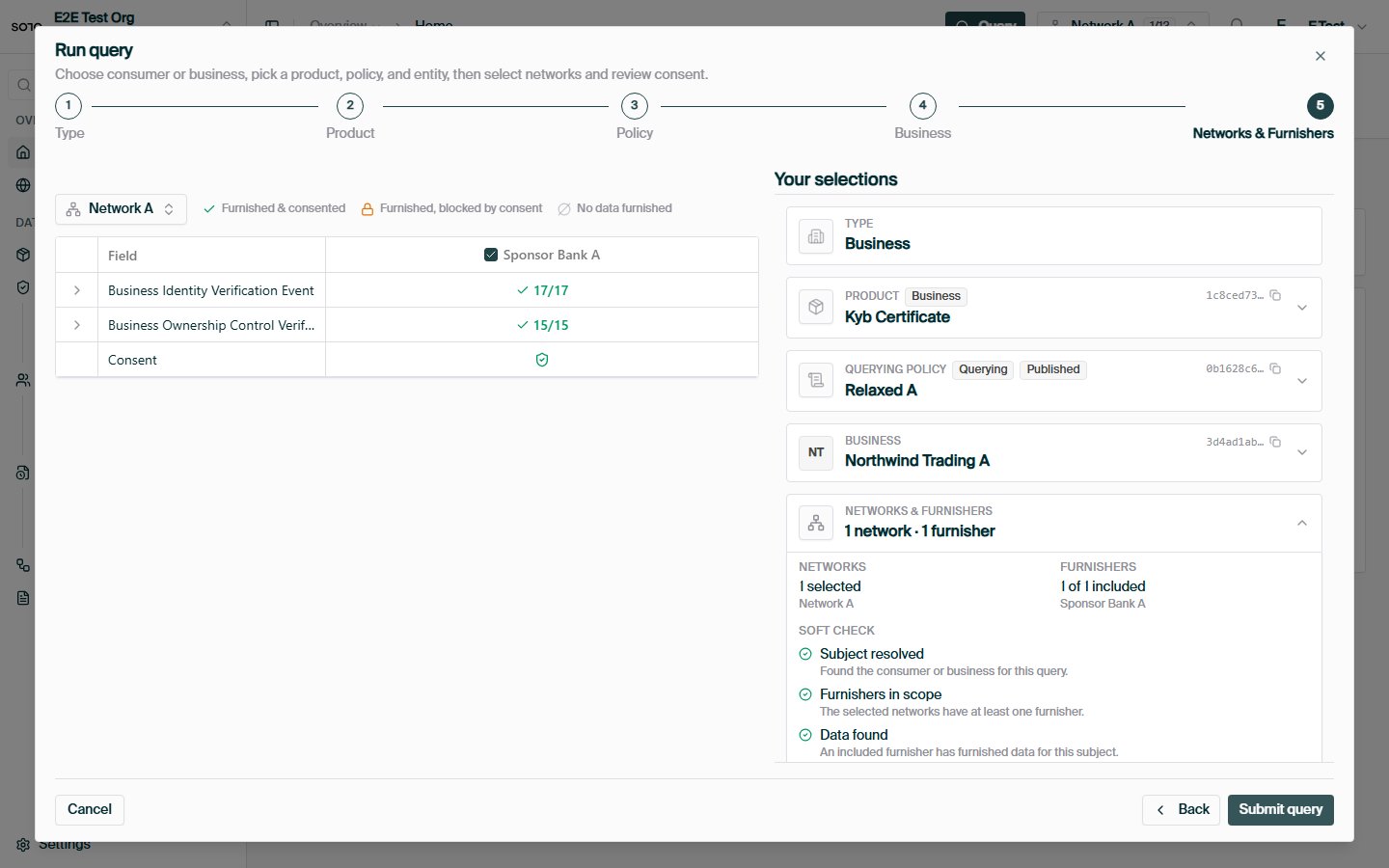The image size is (1389, 868).
Task: Click the Business product tag
Action: pos(936,296)
